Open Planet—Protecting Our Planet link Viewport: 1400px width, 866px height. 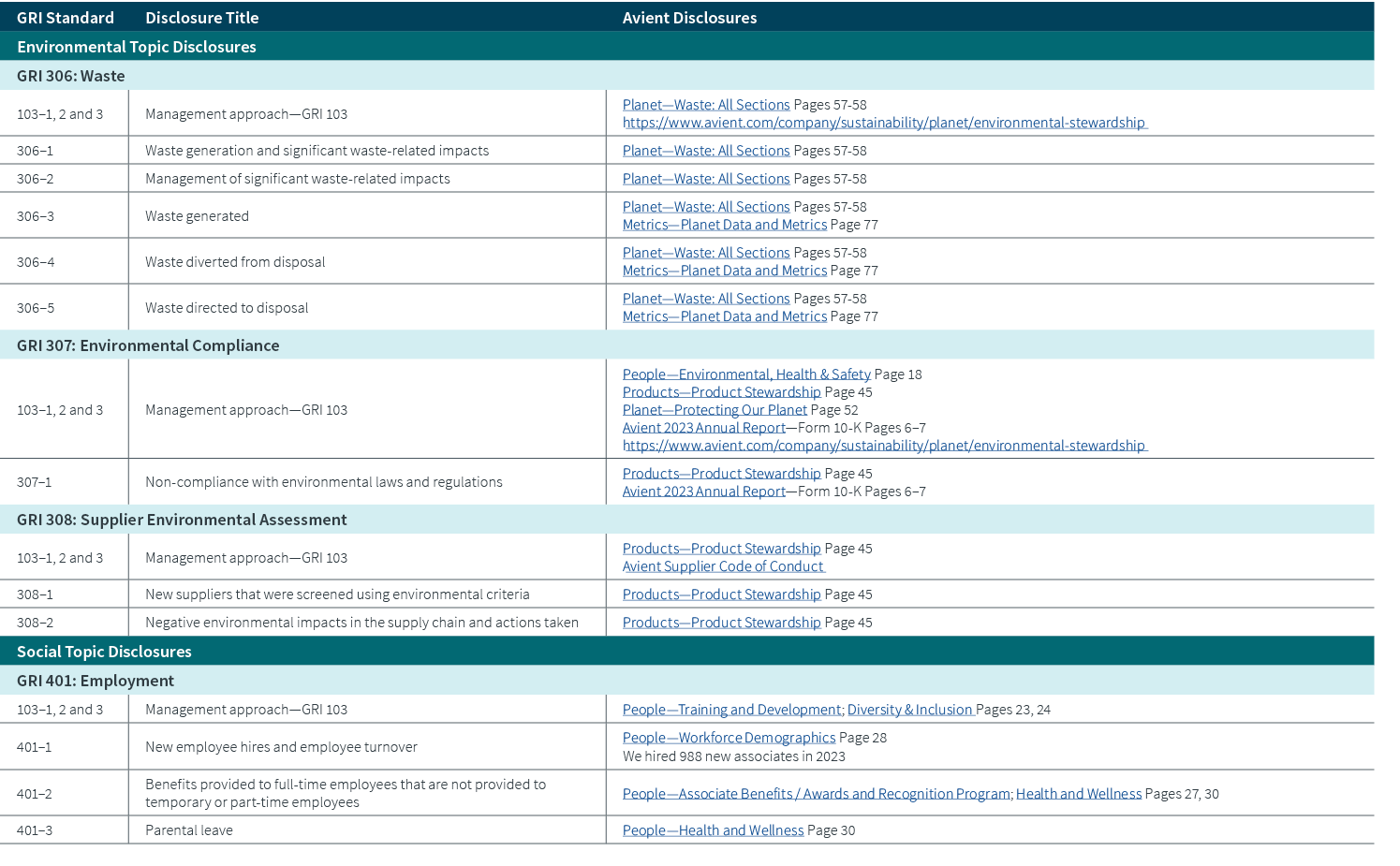click(714, 409)
